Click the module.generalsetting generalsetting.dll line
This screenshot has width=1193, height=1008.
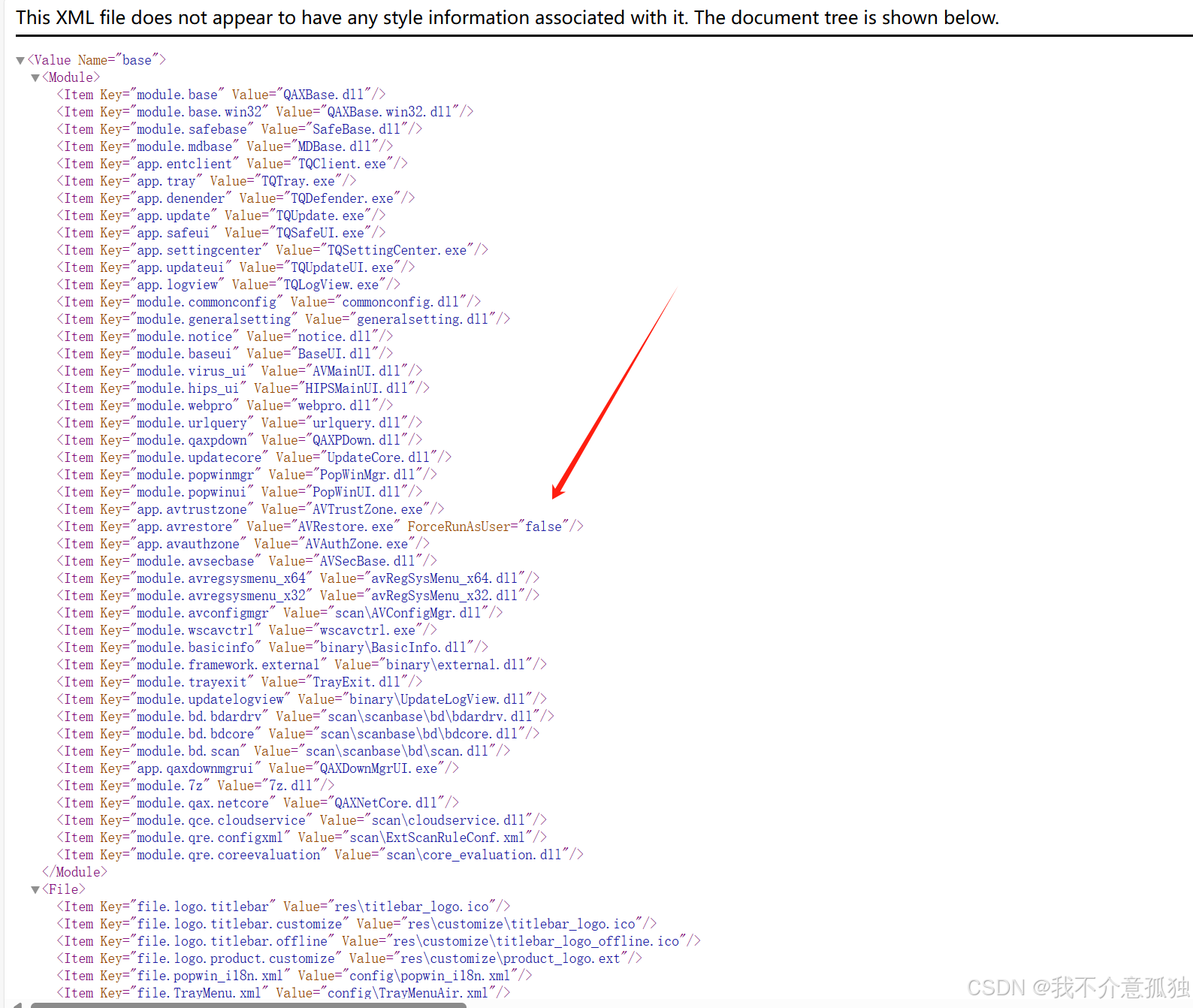(x=283, y=319)
